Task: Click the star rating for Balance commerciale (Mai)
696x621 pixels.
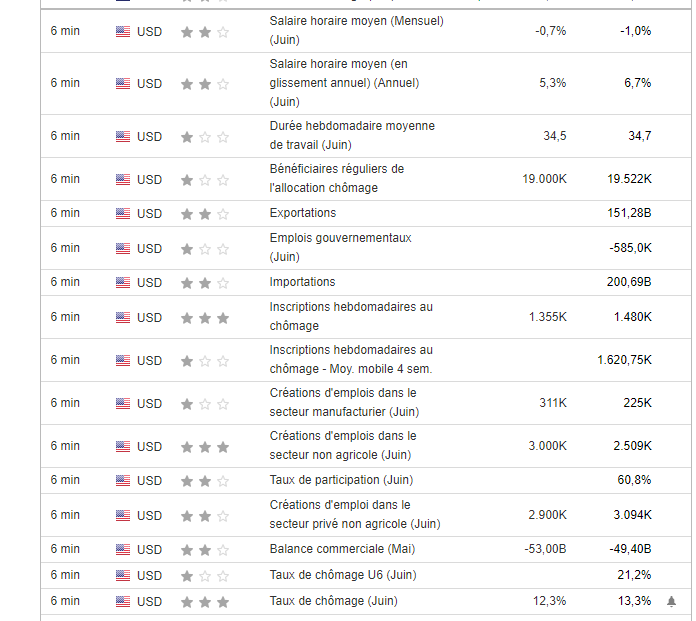Action: click(204, 549)
